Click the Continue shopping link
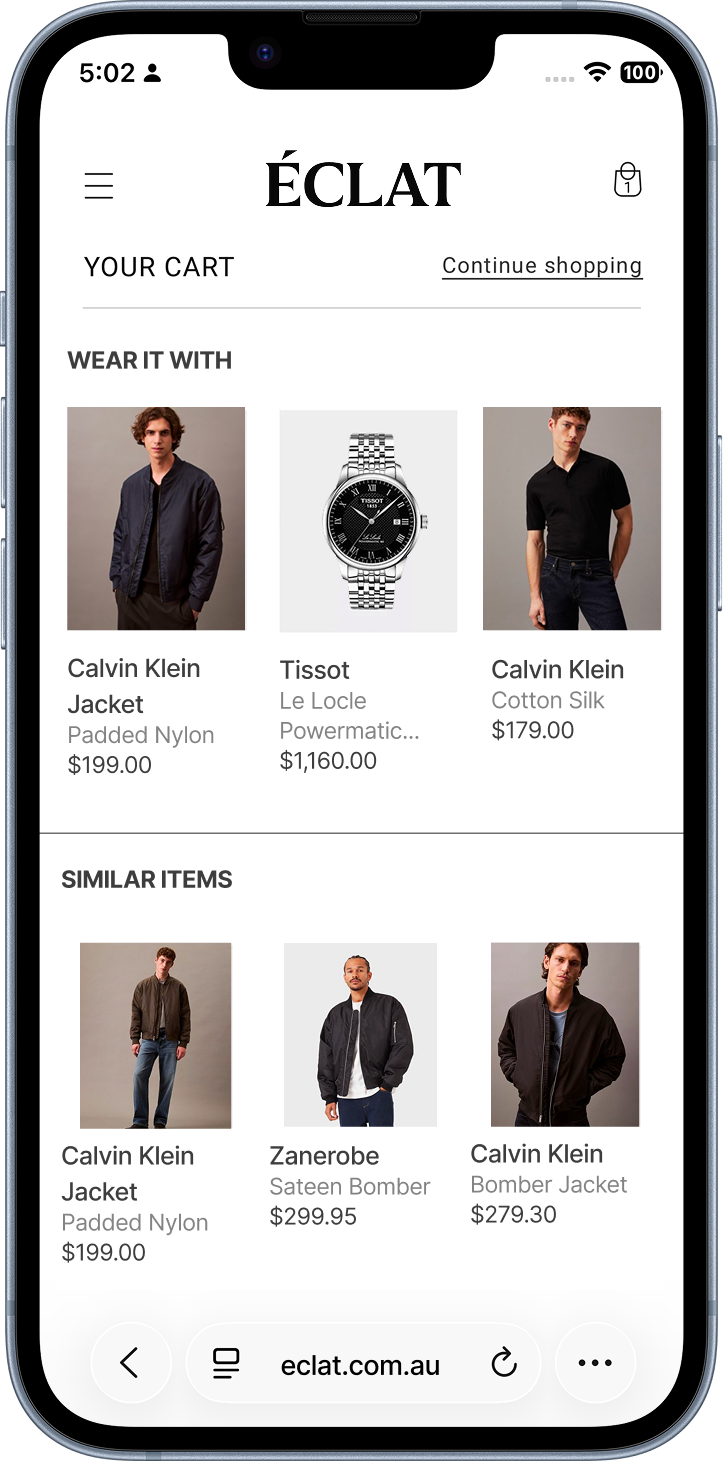 [x=542, y=266]
